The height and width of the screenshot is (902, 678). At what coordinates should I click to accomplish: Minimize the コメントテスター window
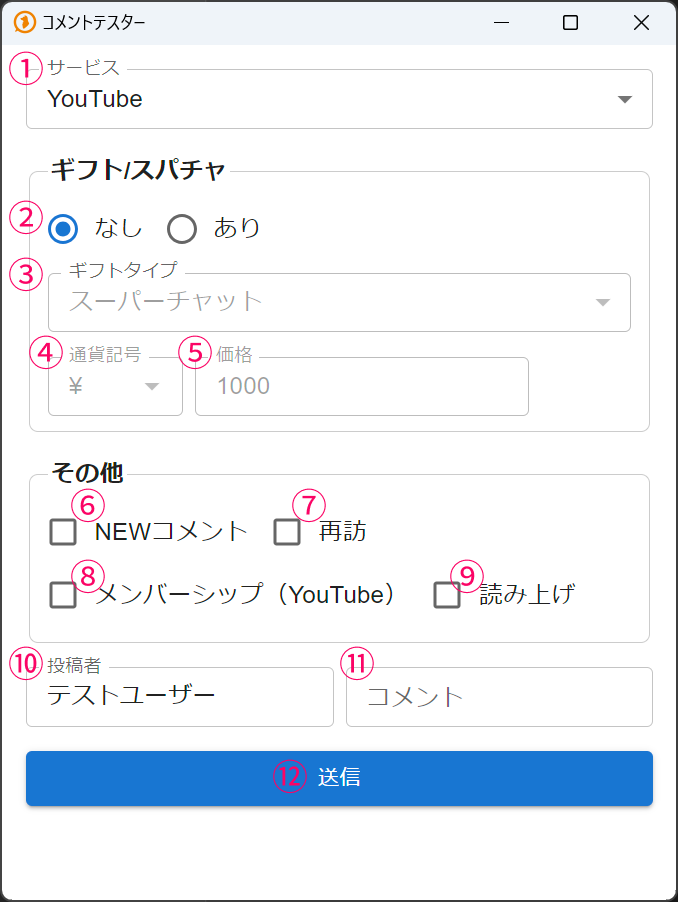[x=500, y=22]
